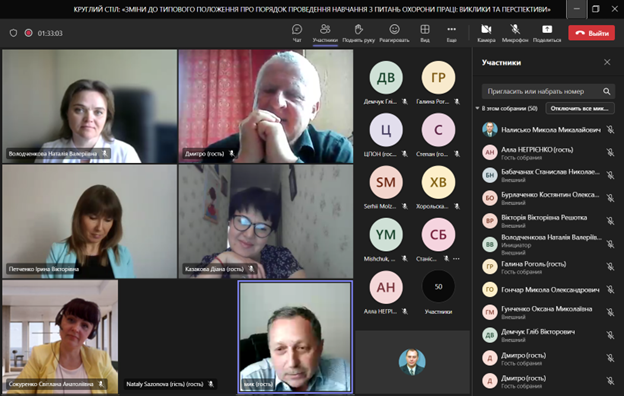
Task: Raise hand with Поднять руку icon
Action: 359,33
